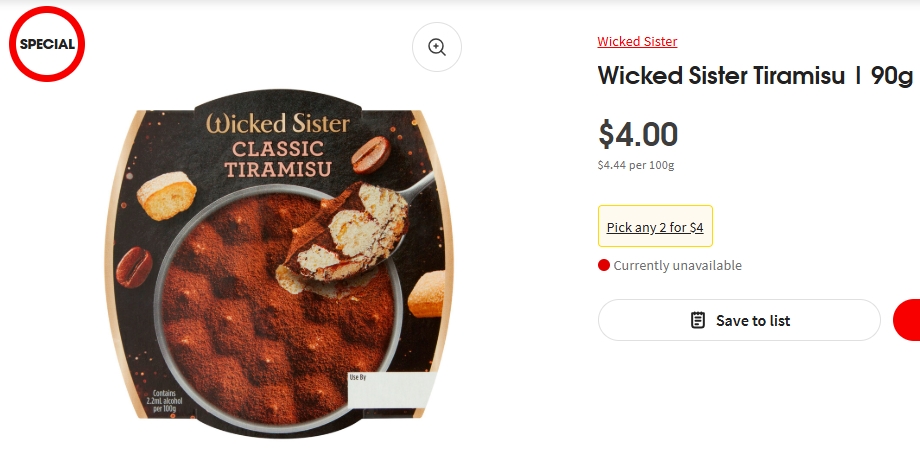The image size is (920, 464).
Task: Click the alcohol content note on the package
Action: (160, 401)
